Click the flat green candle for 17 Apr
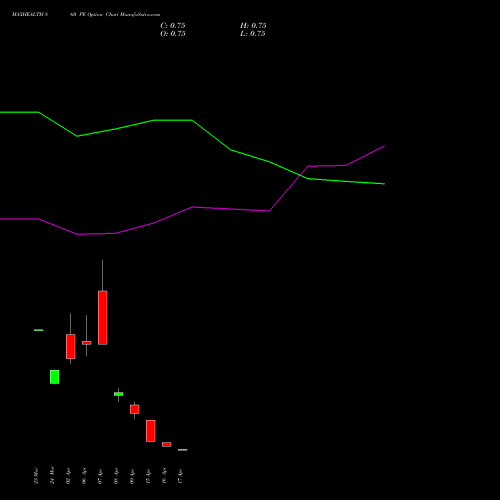 tap(183, 450)
